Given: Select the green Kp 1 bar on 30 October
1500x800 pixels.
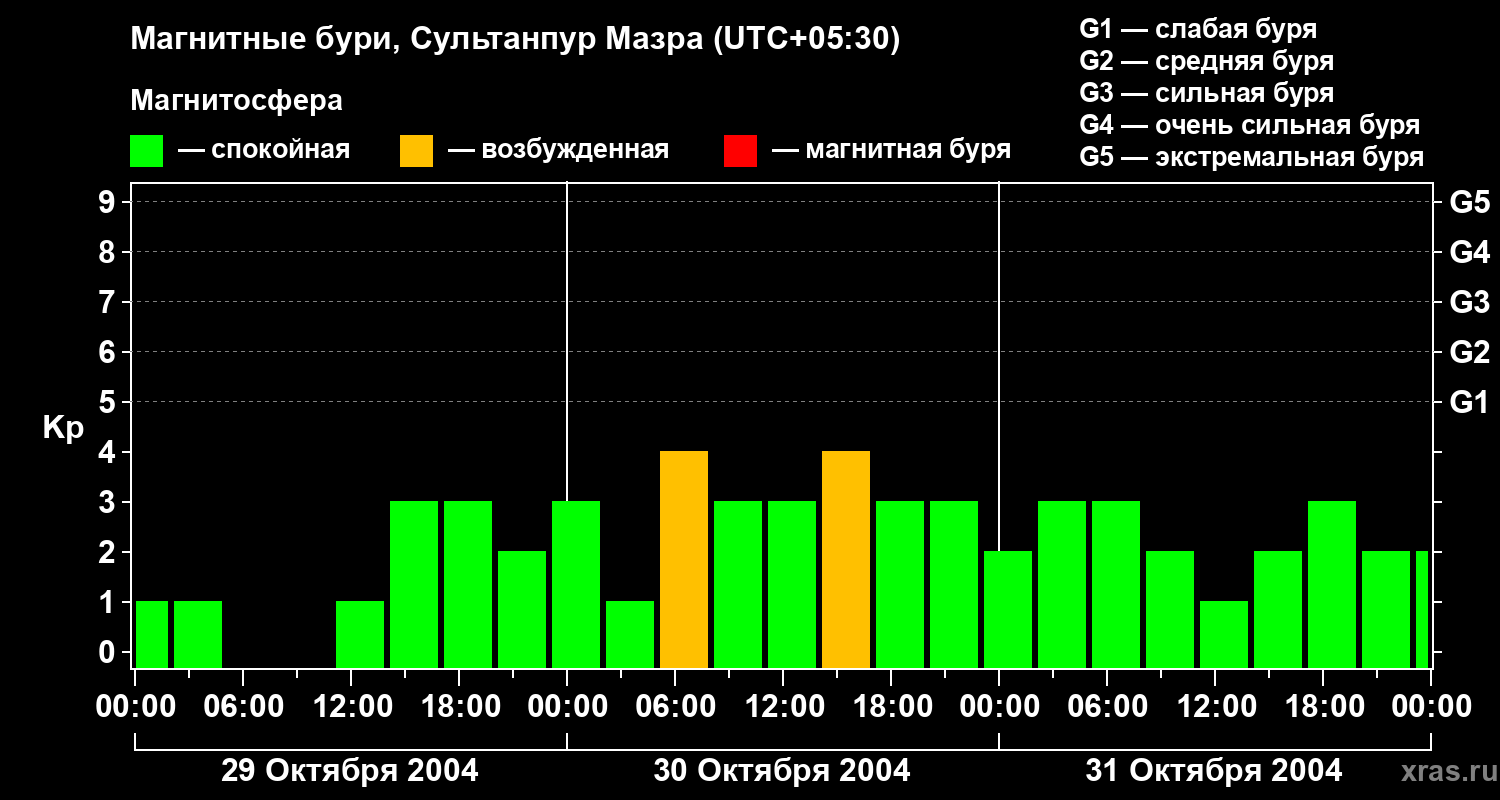Looking at the screenshot, I should 630,635.
